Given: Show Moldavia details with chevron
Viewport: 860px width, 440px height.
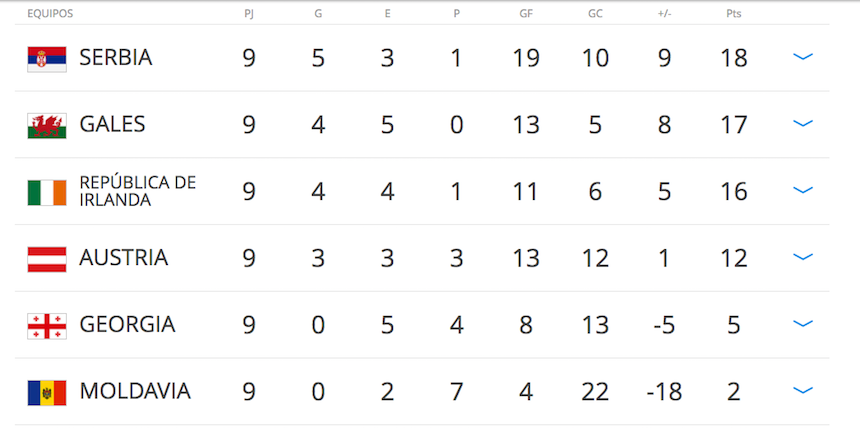Looking at the screenshot, I should click(x=802, y=391).
